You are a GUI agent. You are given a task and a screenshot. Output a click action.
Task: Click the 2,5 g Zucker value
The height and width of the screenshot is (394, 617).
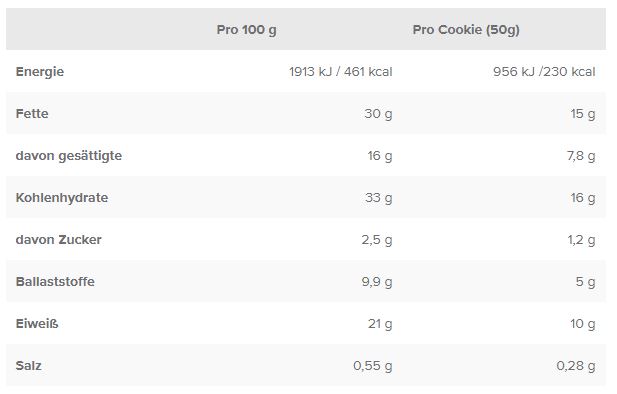377,240
